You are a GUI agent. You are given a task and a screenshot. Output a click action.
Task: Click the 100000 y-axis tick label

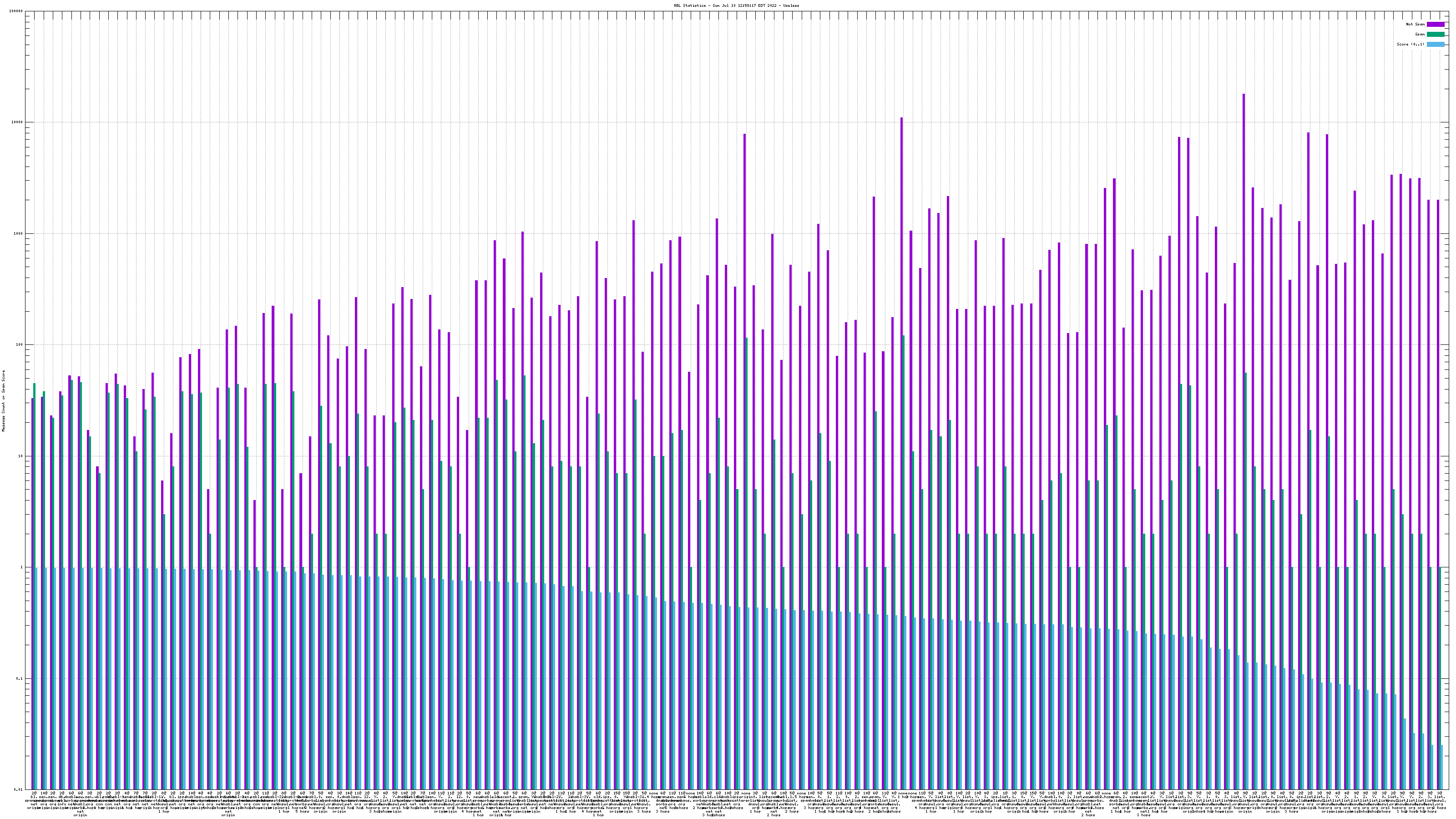[x=16, y=11]
